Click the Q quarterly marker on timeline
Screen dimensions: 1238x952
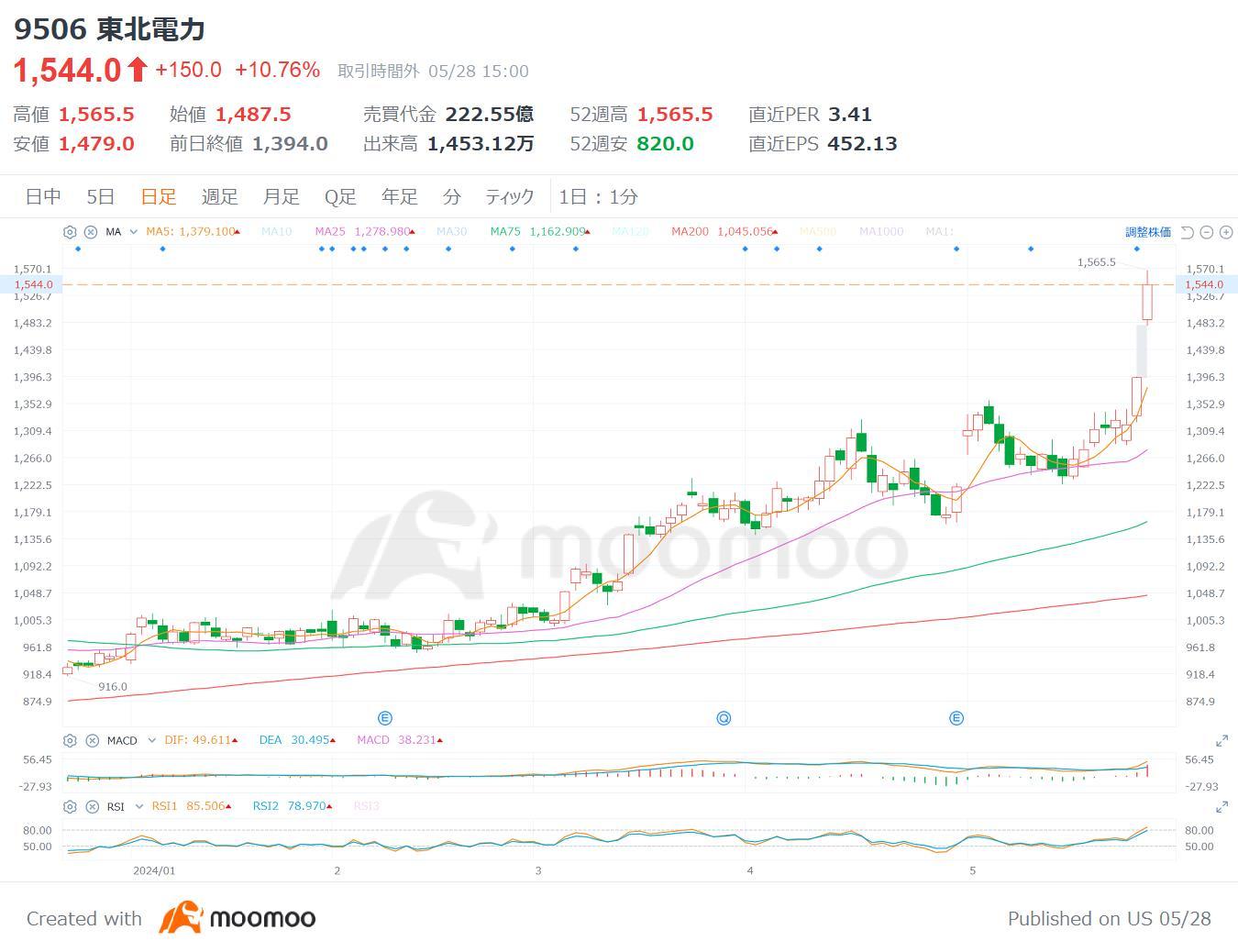[724, 718]
